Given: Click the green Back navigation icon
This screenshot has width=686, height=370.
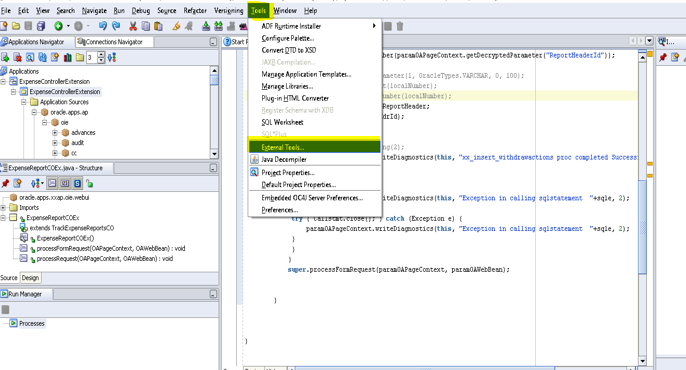Looking at the screenshot, I should tap(58, 26).
